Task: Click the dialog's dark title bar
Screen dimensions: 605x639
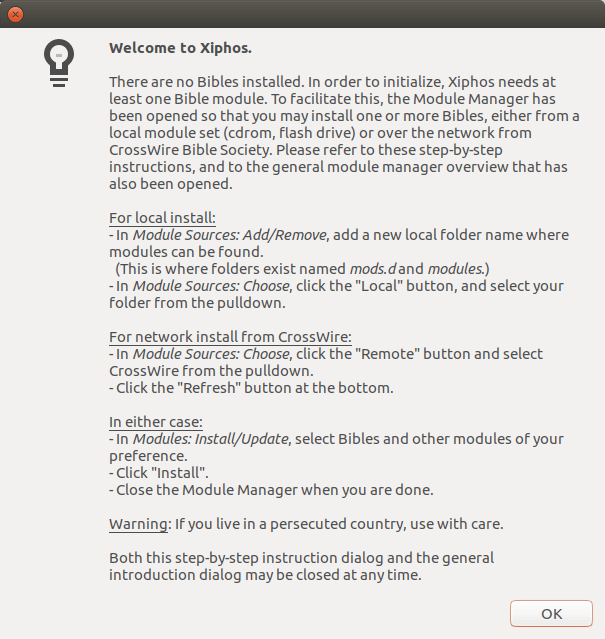Action: click(x=302, y=14)
